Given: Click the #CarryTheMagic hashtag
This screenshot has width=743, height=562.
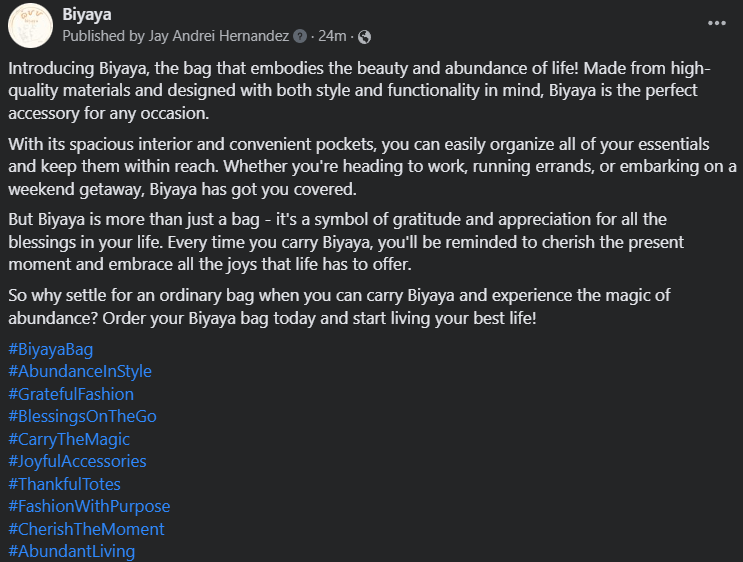Looking at the screenshot, I should [x=69, y=439].
